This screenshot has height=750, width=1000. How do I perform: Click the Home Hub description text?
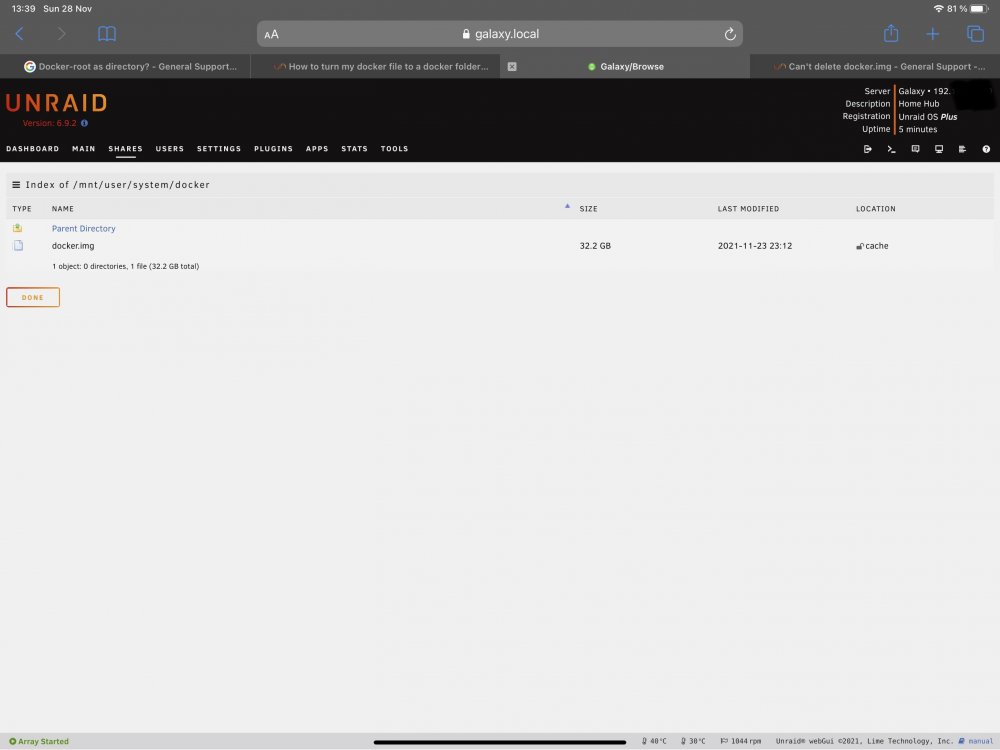coord(918,104)
